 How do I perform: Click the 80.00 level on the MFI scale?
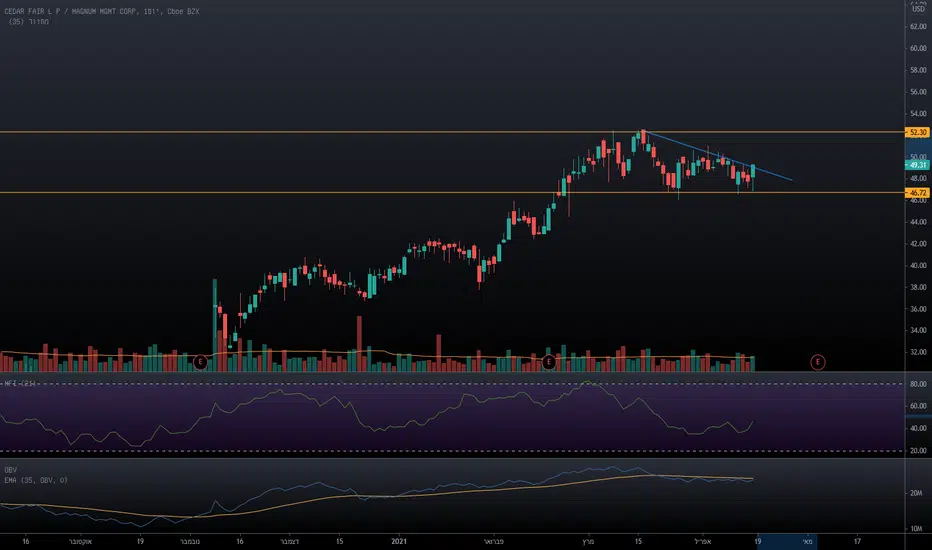(x=918, y=384)
